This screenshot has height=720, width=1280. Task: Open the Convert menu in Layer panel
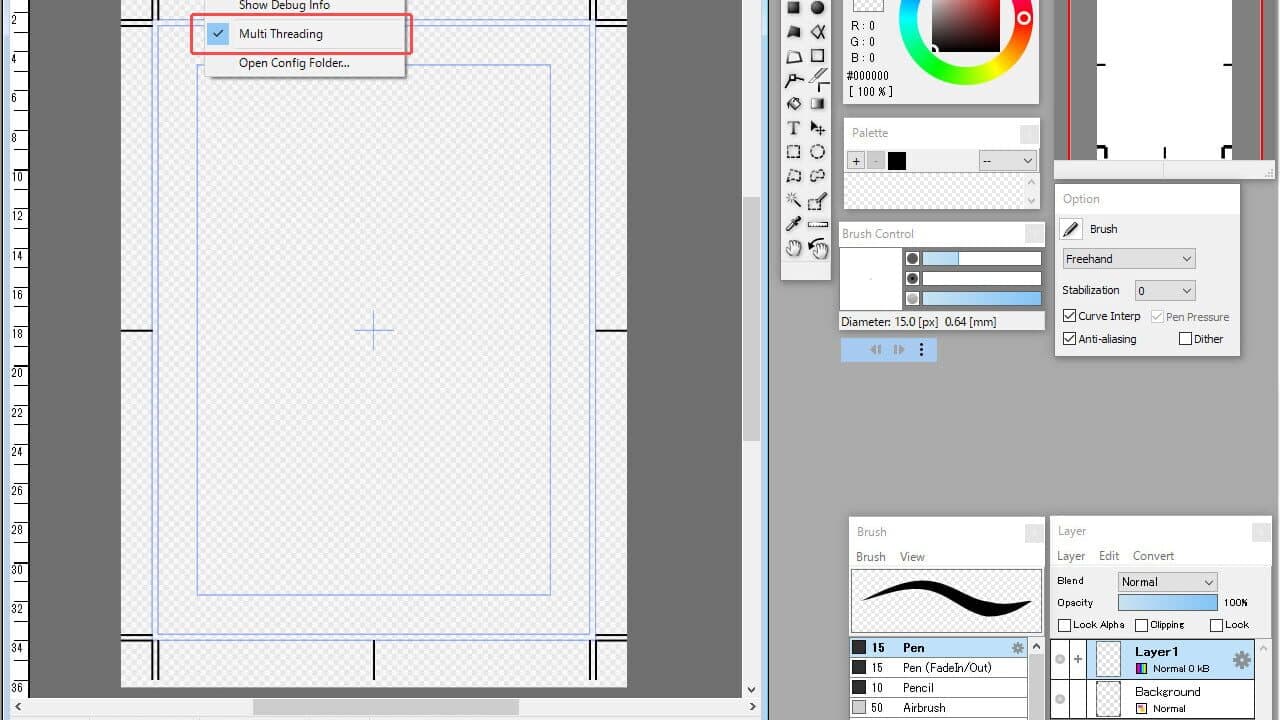[x=1153, y=556]
